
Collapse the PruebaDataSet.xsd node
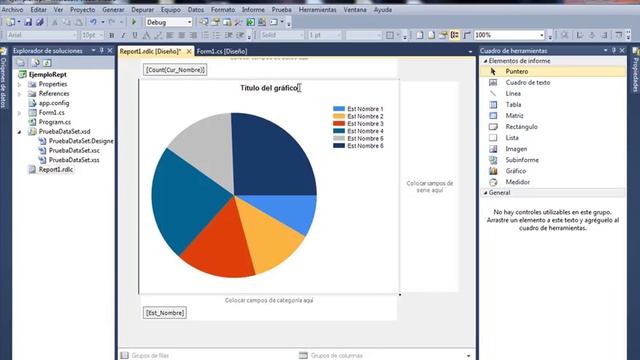coord(19,132)
